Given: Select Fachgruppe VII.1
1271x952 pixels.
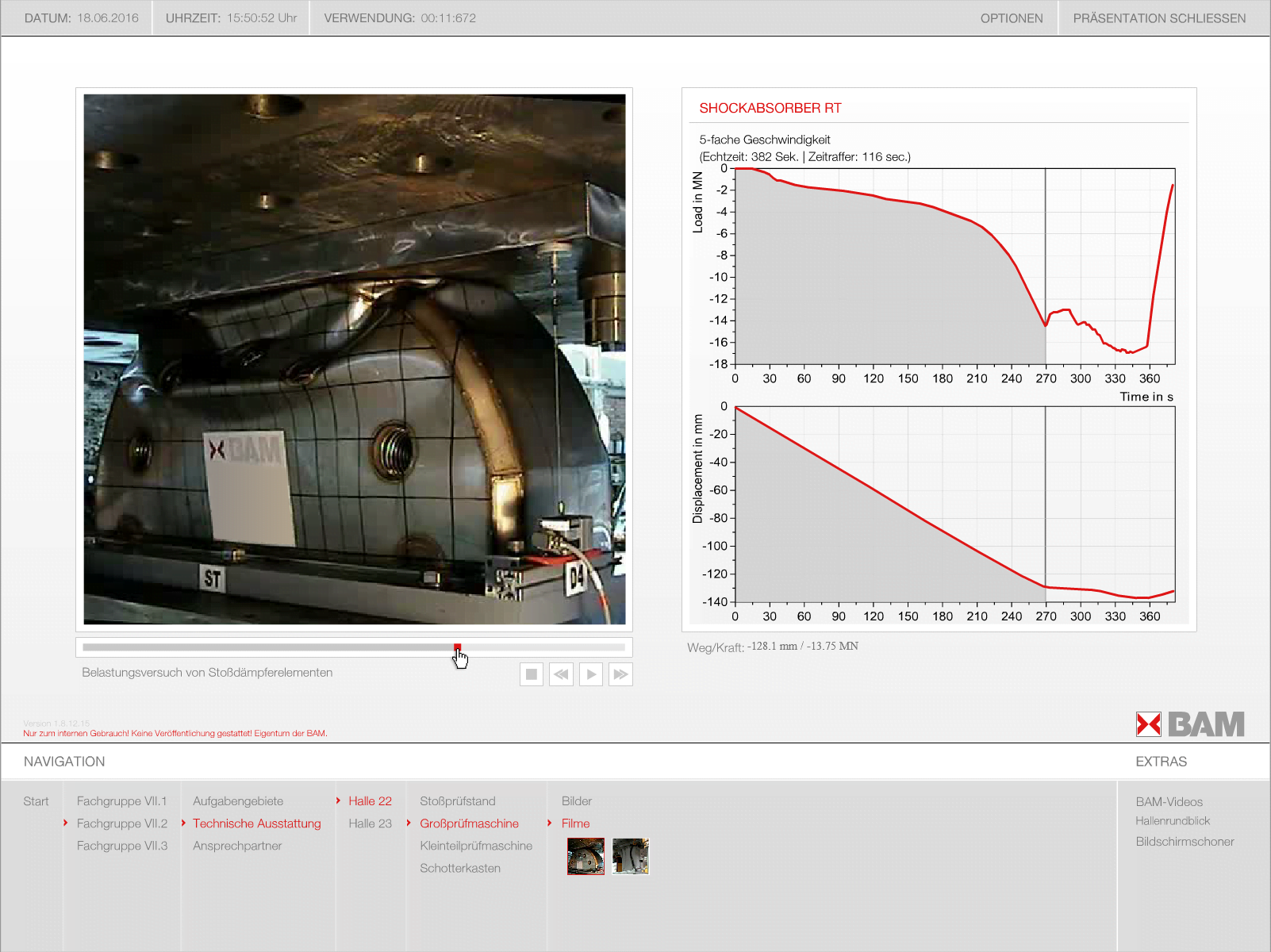Looking at the screenshot, I should tap(121, 801).
